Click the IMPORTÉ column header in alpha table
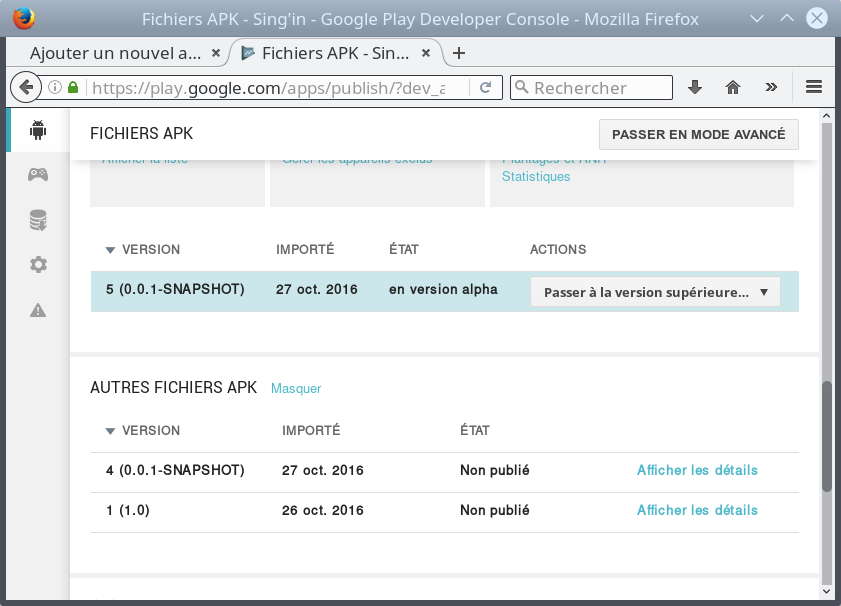This screenshot has width=841, height=606. pyautogui.click(x=305, y=249)
